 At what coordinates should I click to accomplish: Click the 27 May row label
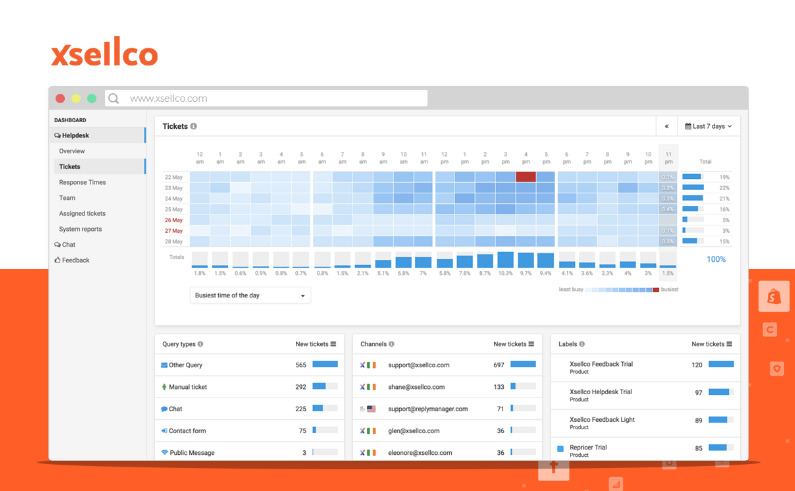pos(173,231)
